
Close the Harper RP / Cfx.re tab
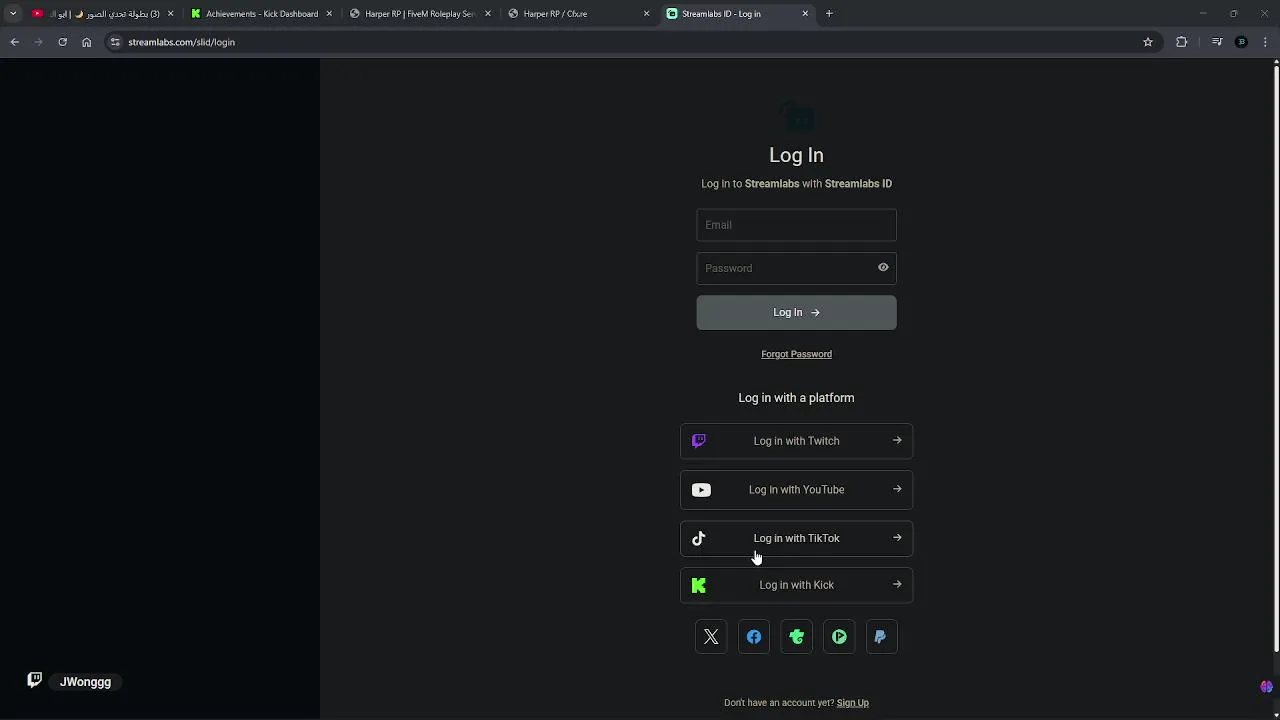pos(646,14)
